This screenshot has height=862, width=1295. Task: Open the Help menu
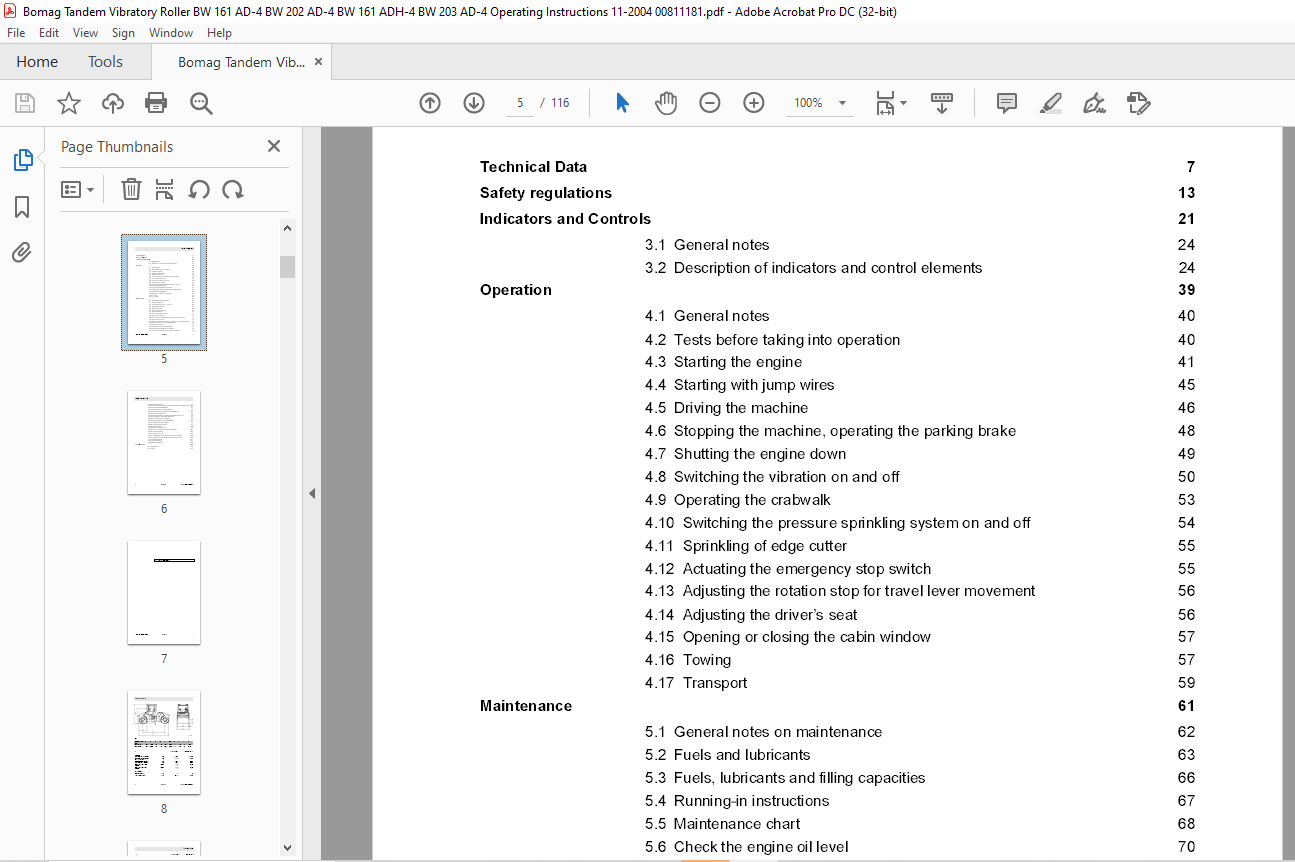219,33
